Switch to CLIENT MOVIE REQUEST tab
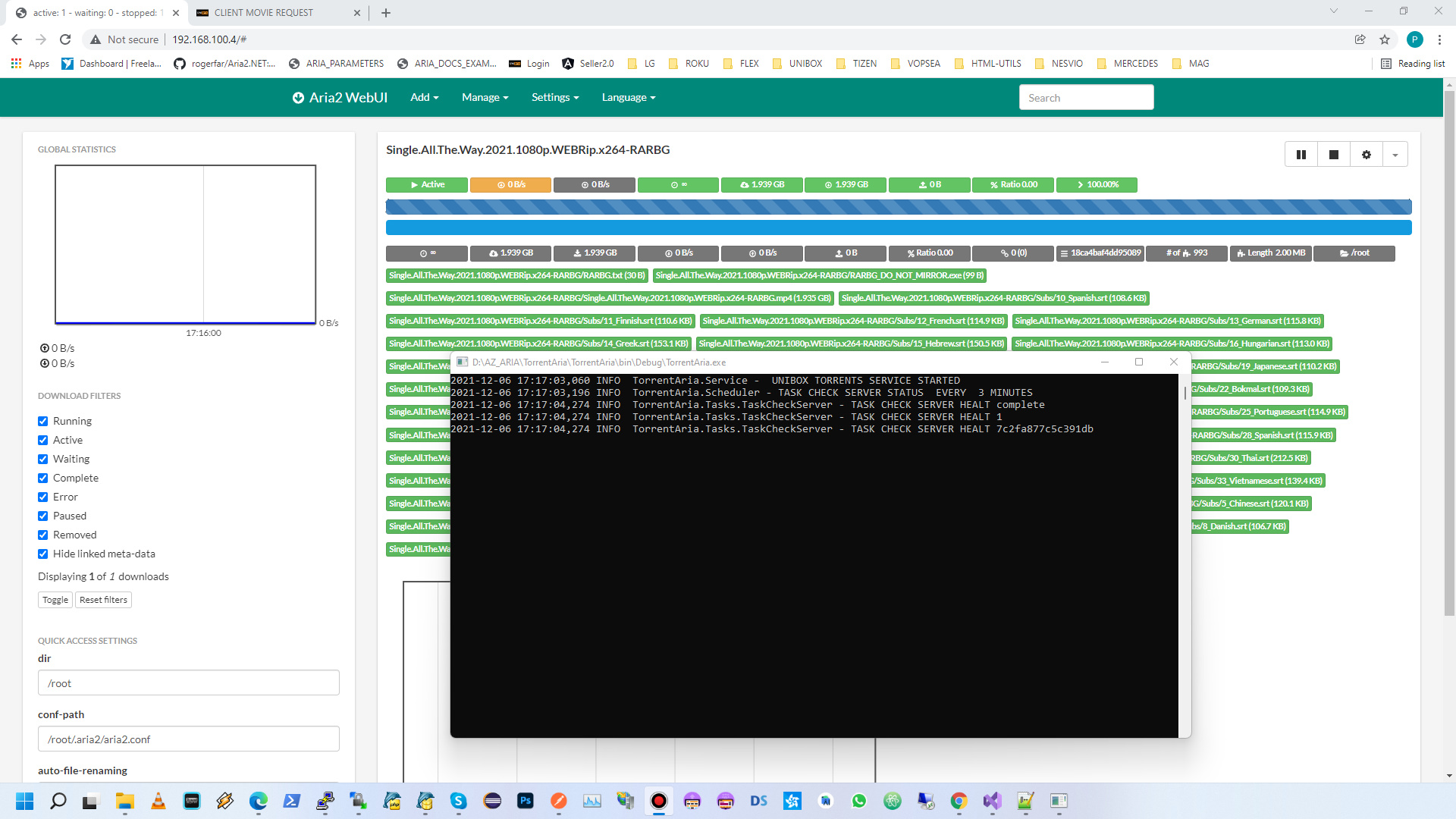This screenshot has width=1456, height=819. point(264,13)
